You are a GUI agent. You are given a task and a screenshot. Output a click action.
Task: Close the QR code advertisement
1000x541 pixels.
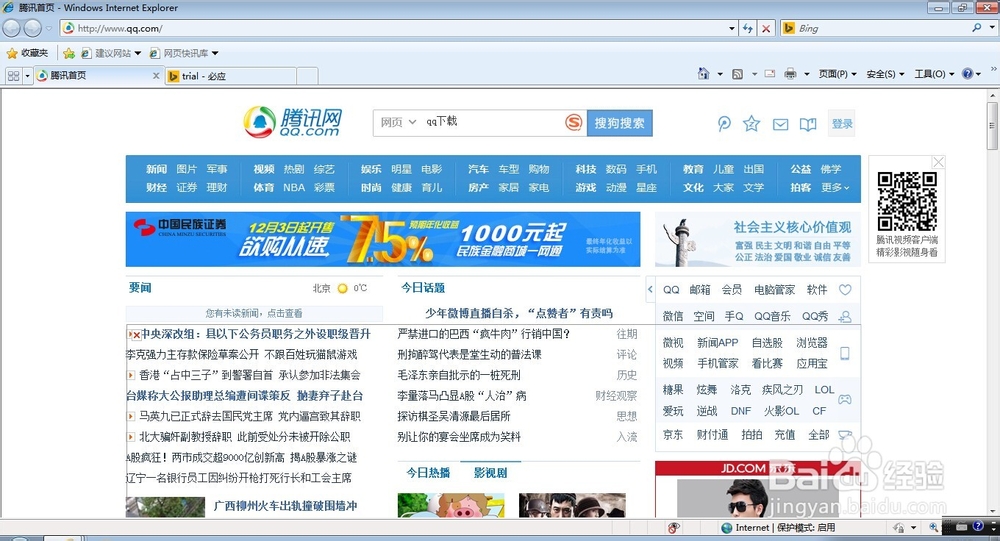point(938,162)
